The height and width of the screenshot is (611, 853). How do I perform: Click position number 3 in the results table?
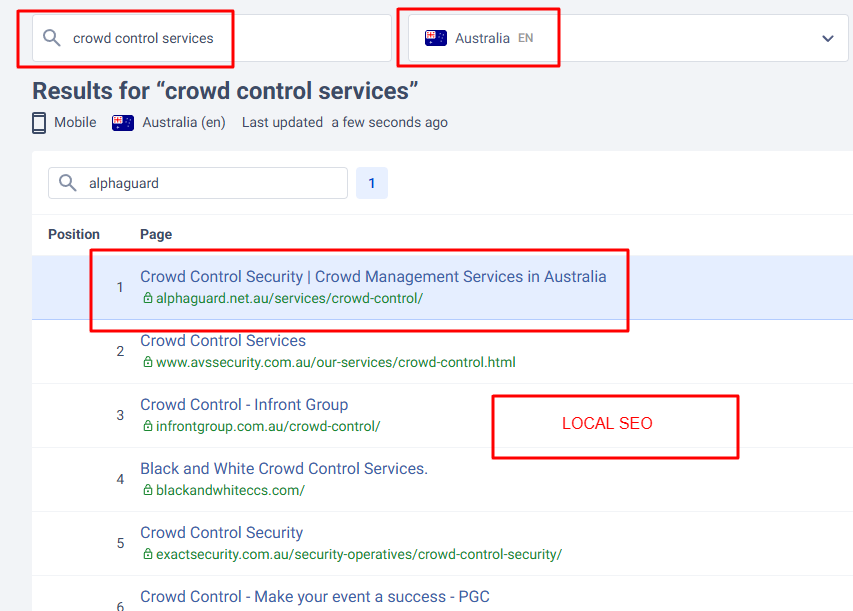pyautogui.click(x=120, y=416)
